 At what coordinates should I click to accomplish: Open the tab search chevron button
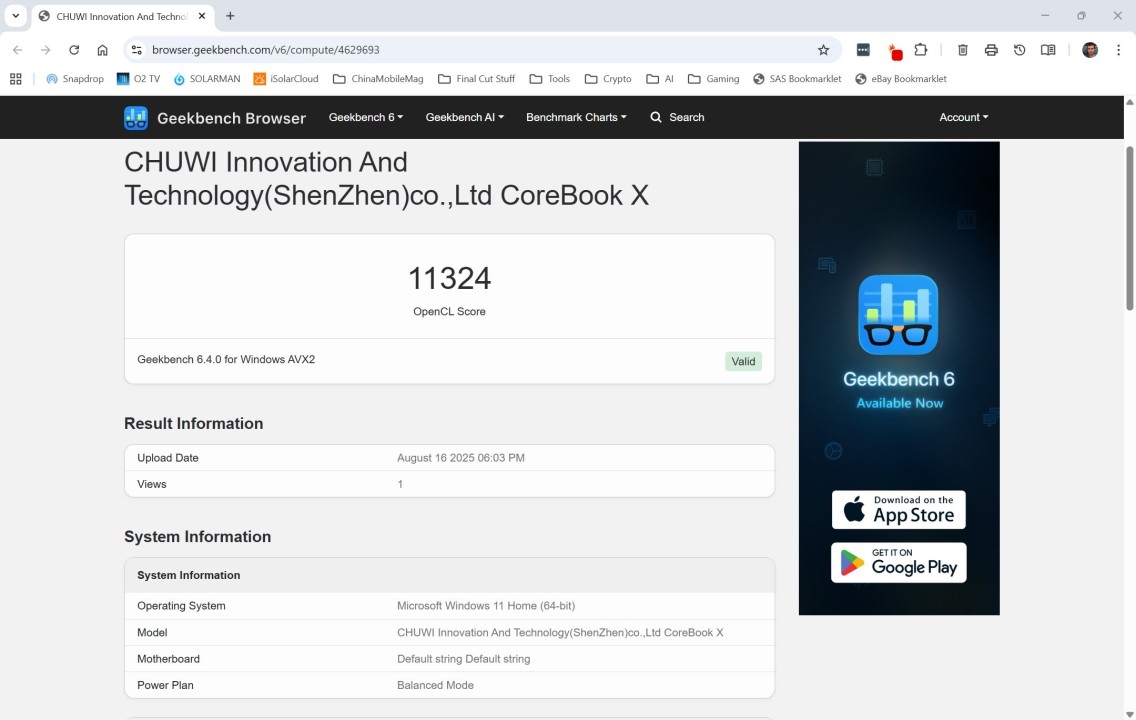(x=15, y=15)
